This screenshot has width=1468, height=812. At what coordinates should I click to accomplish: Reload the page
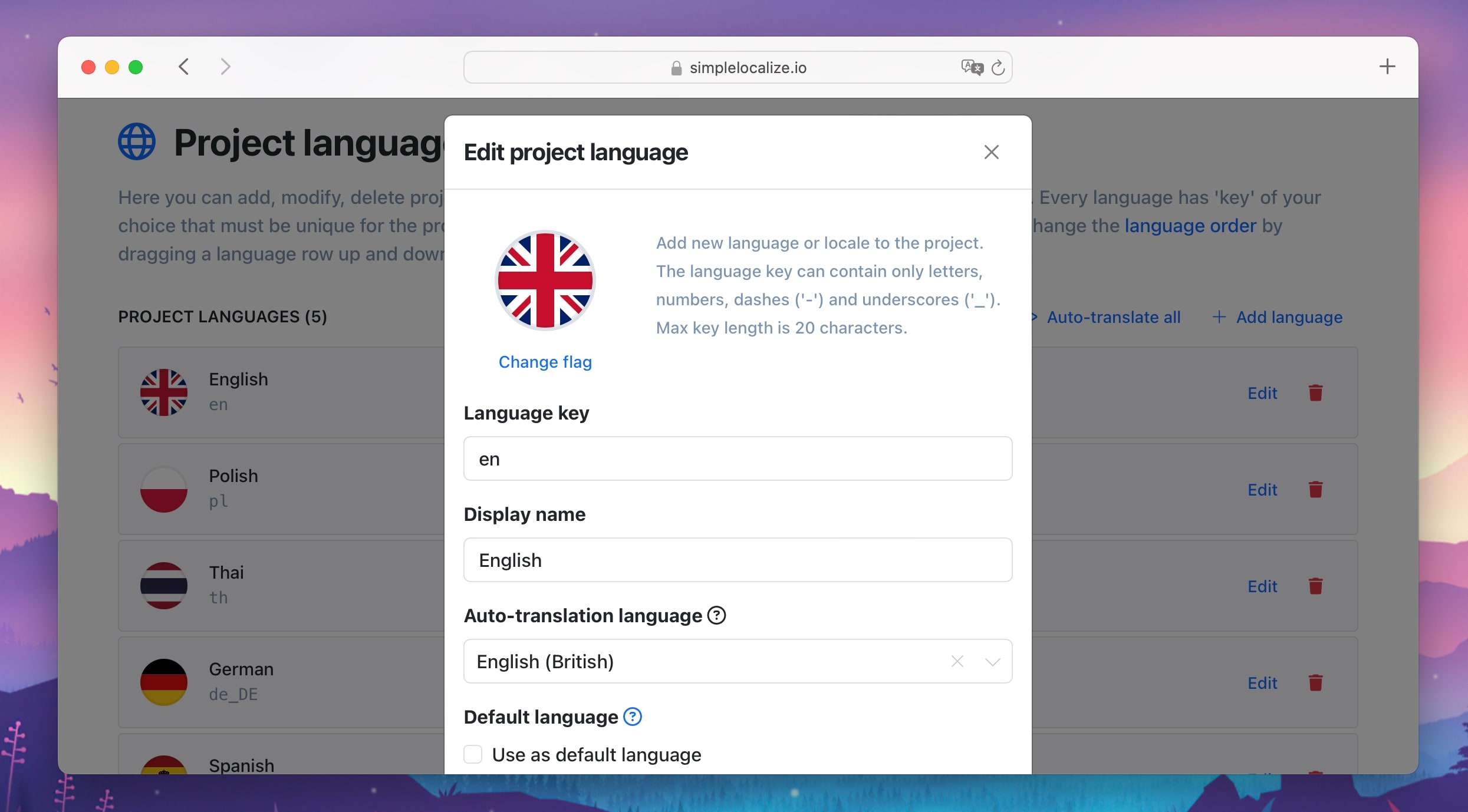998,68
